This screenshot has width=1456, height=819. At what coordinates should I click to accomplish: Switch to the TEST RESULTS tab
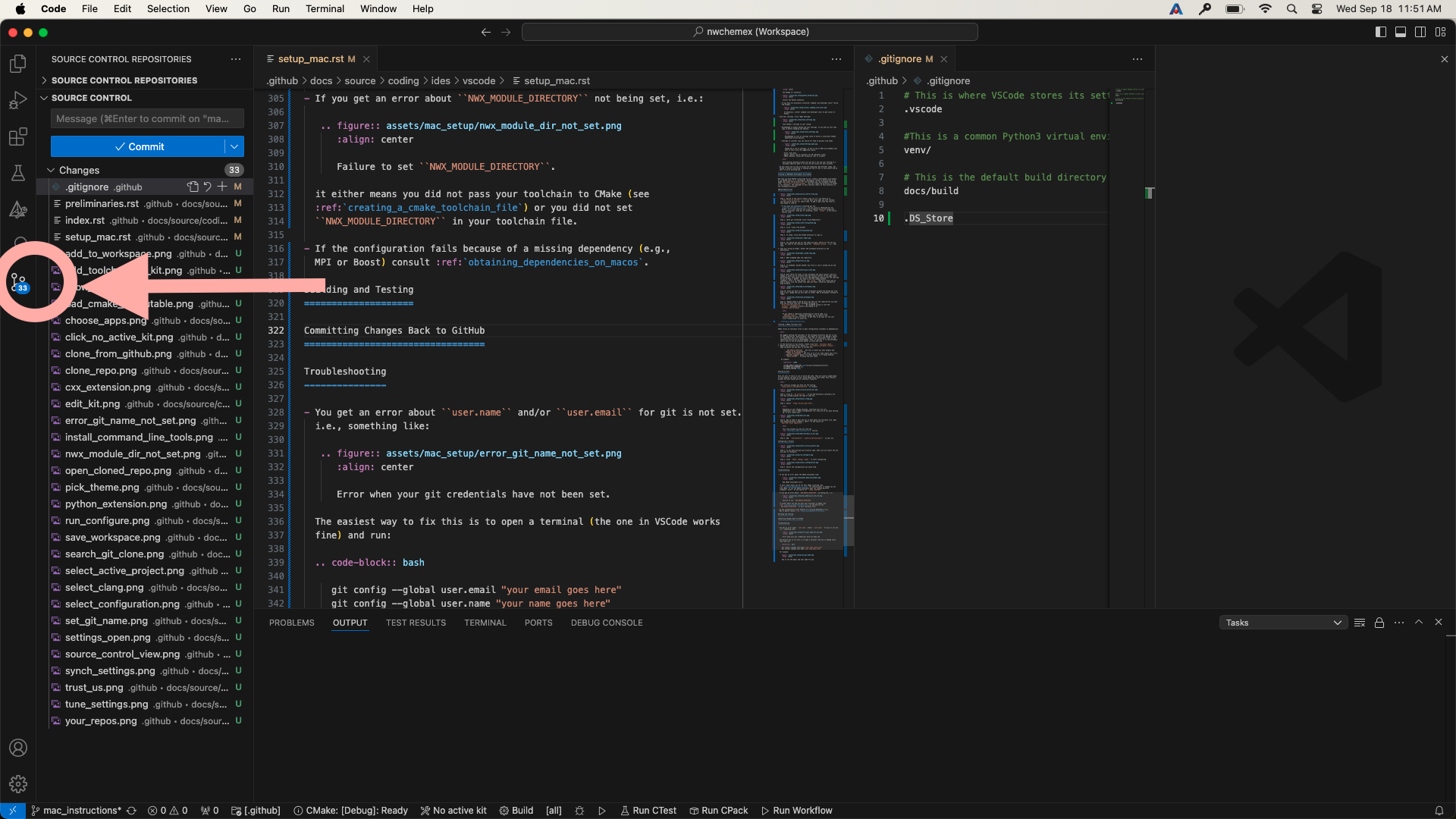[416, 623]
